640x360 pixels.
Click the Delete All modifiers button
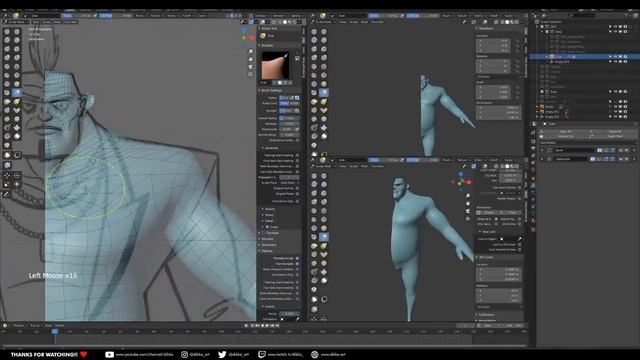(614, 131)
